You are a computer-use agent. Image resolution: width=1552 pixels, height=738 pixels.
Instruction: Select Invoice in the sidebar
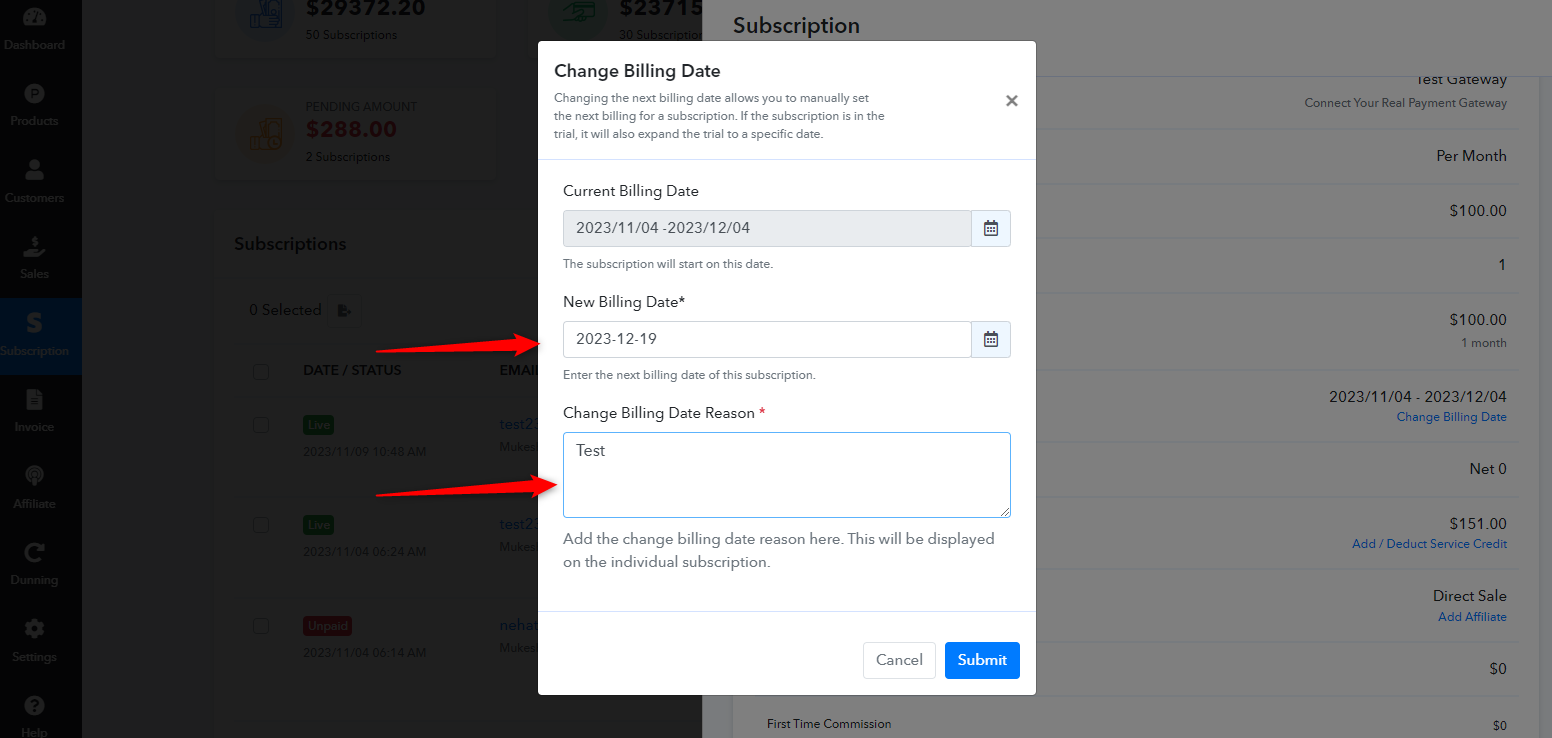tap(34, 411)
